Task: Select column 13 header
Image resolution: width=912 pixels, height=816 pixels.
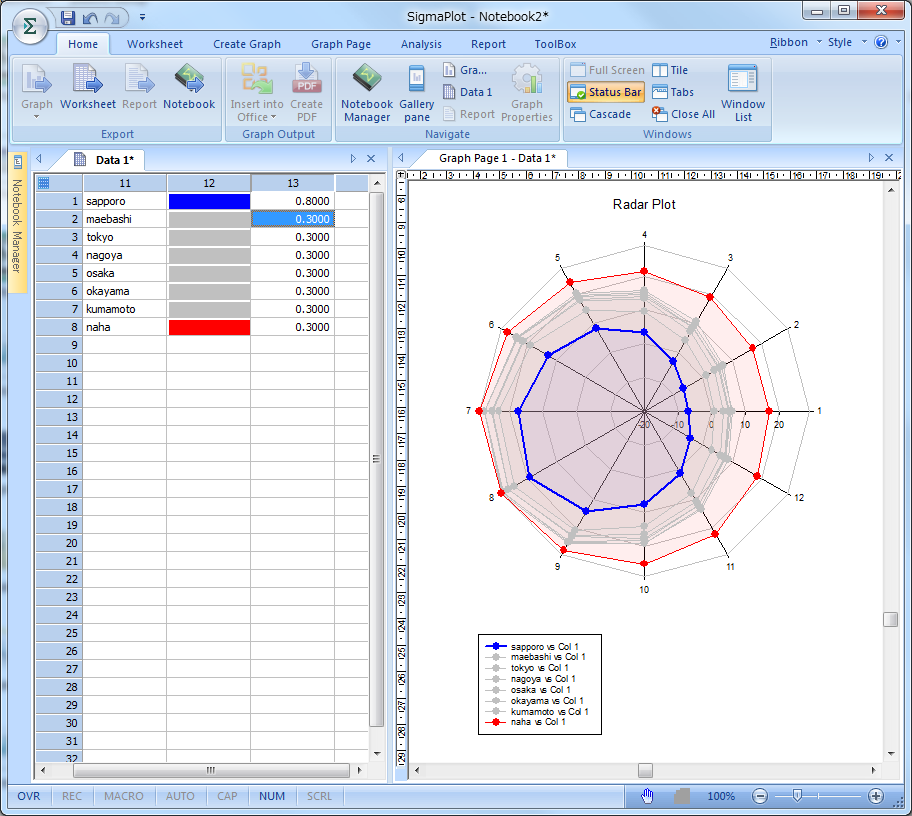Action: pos(293,183)
